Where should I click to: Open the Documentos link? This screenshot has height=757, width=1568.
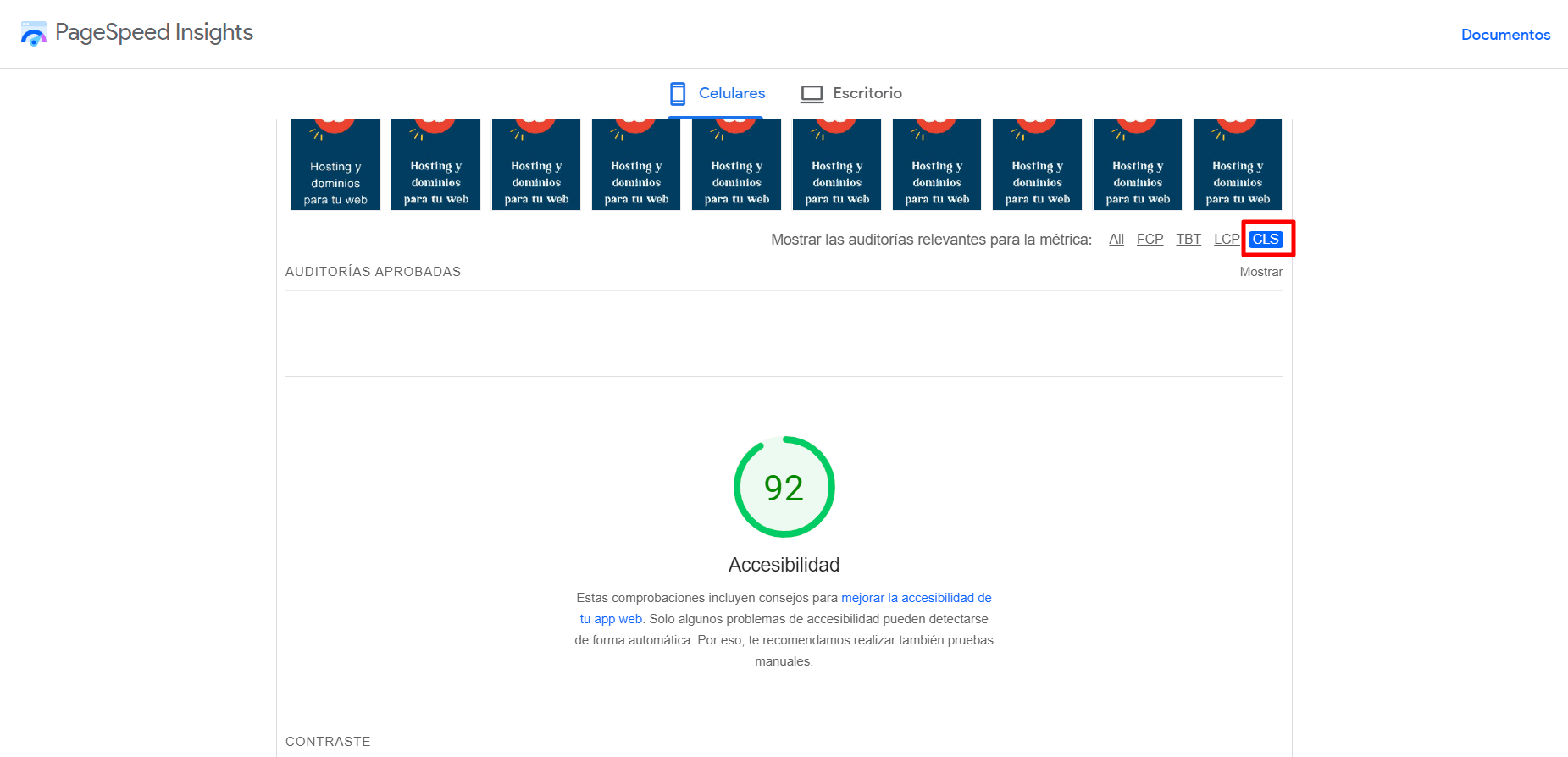tap(1505, 35)
